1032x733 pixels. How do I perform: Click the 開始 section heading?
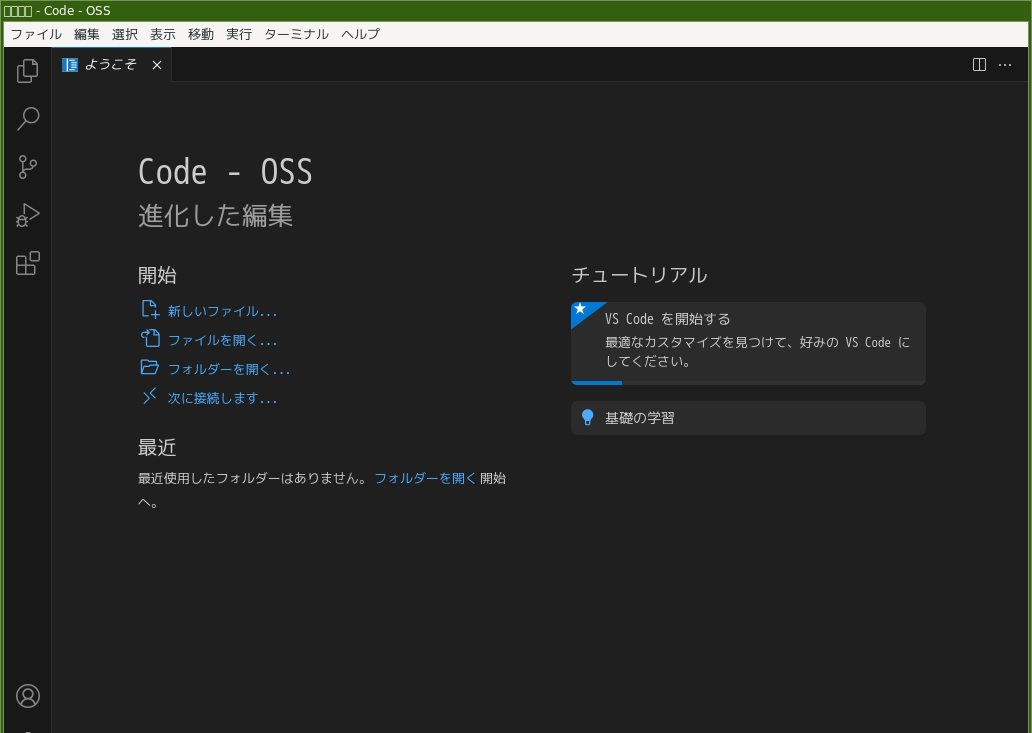157,275
